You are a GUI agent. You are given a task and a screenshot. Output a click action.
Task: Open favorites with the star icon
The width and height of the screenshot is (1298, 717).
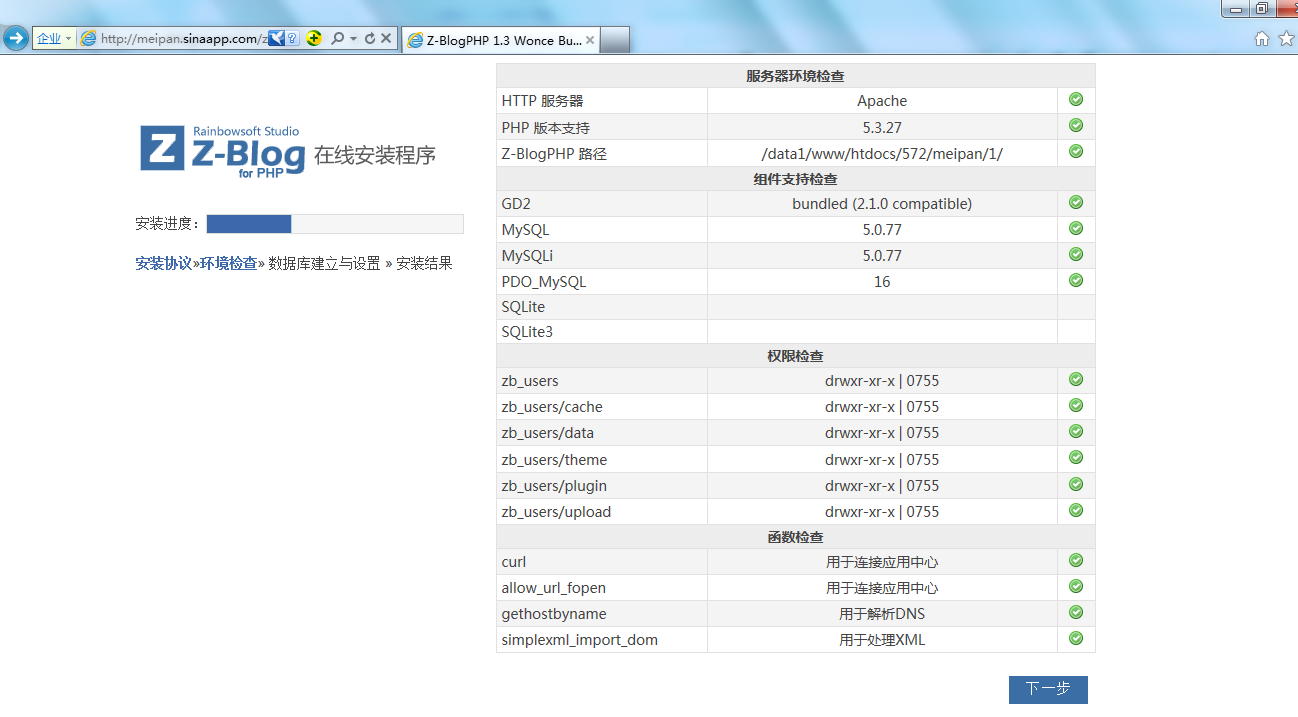click(x=1286, y=39)
